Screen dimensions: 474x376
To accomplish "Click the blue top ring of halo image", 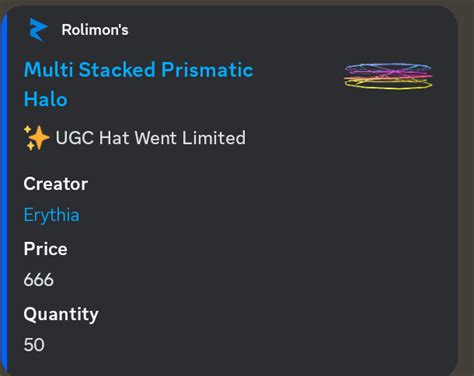I will [x=388, y=66].
